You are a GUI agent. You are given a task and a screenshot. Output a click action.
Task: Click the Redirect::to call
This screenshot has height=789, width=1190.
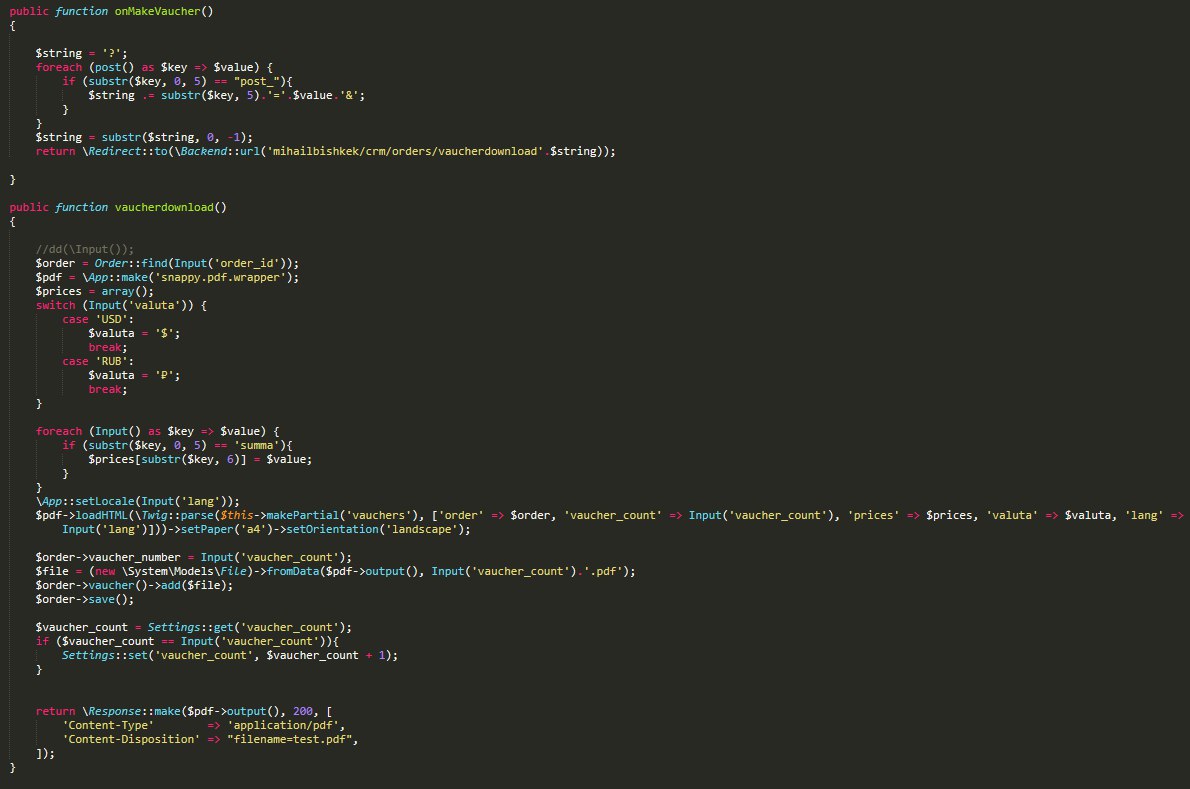point(124,151)
